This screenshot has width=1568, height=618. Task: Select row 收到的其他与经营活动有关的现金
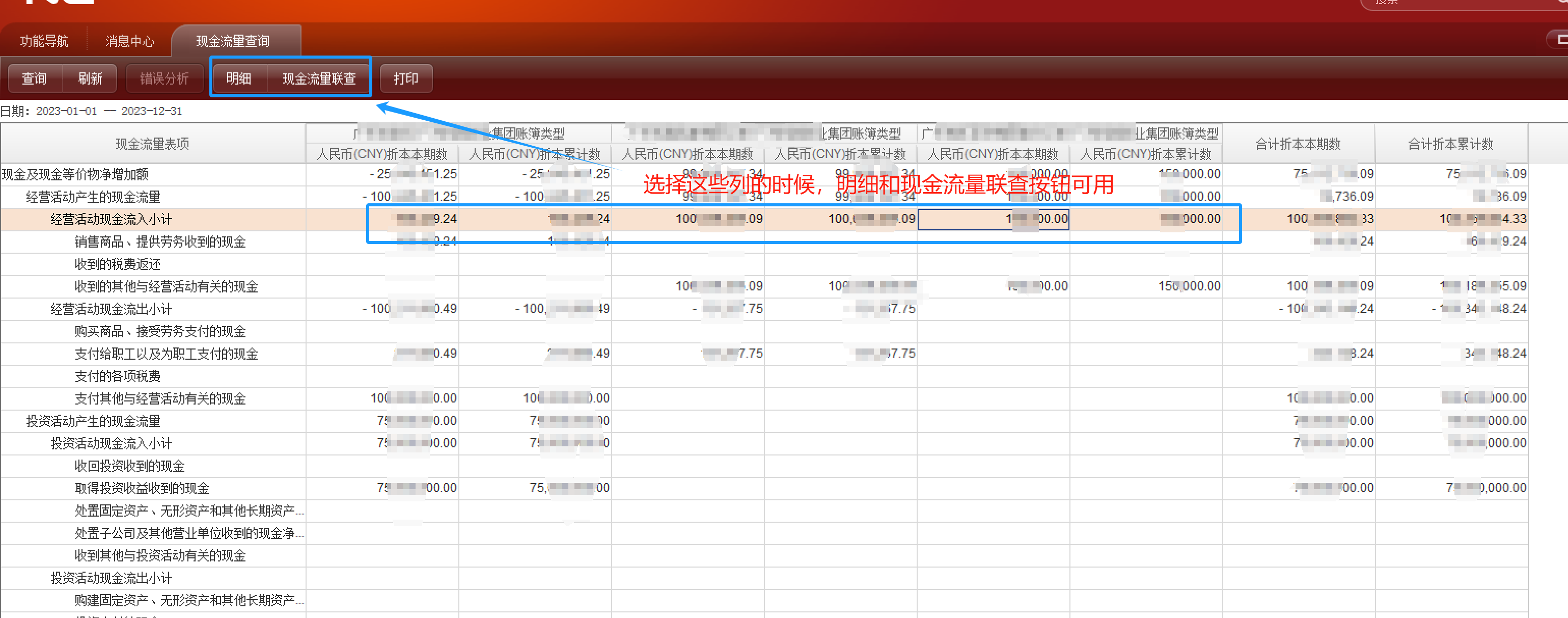coord(764,286)
